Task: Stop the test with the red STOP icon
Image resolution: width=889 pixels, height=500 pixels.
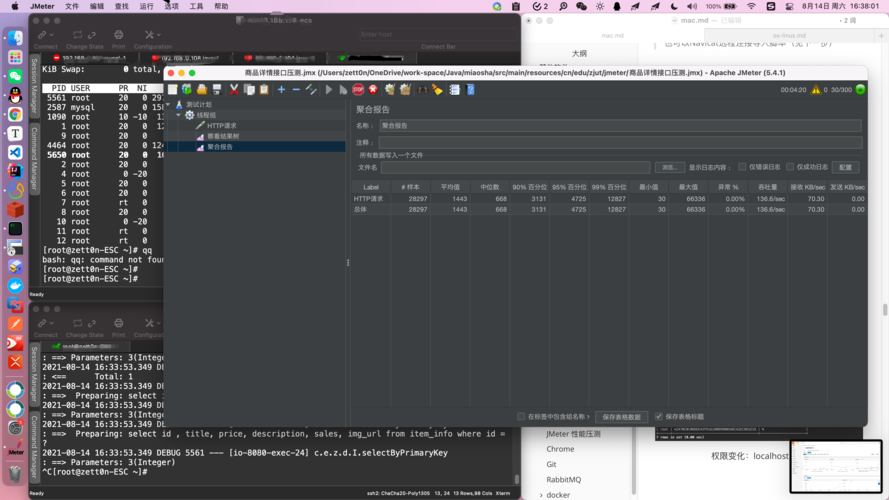Action: [358, 90]
